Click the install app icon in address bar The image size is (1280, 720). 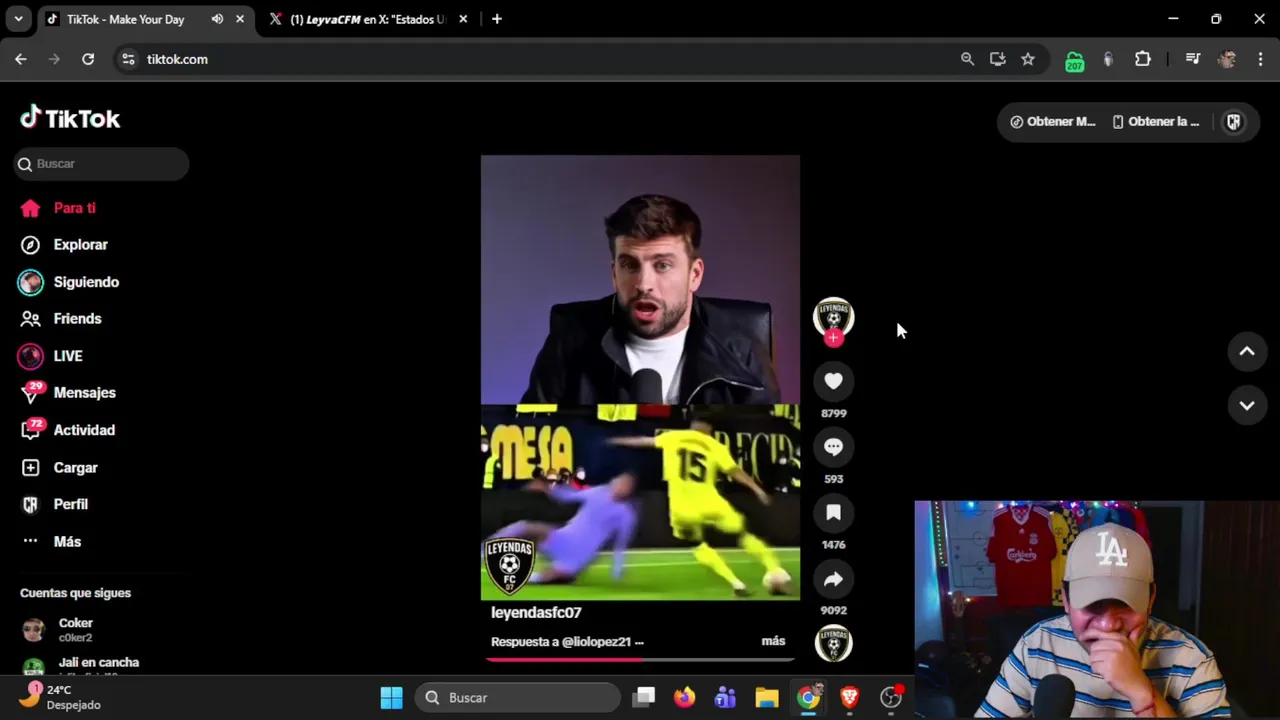(x=997, y=59)
